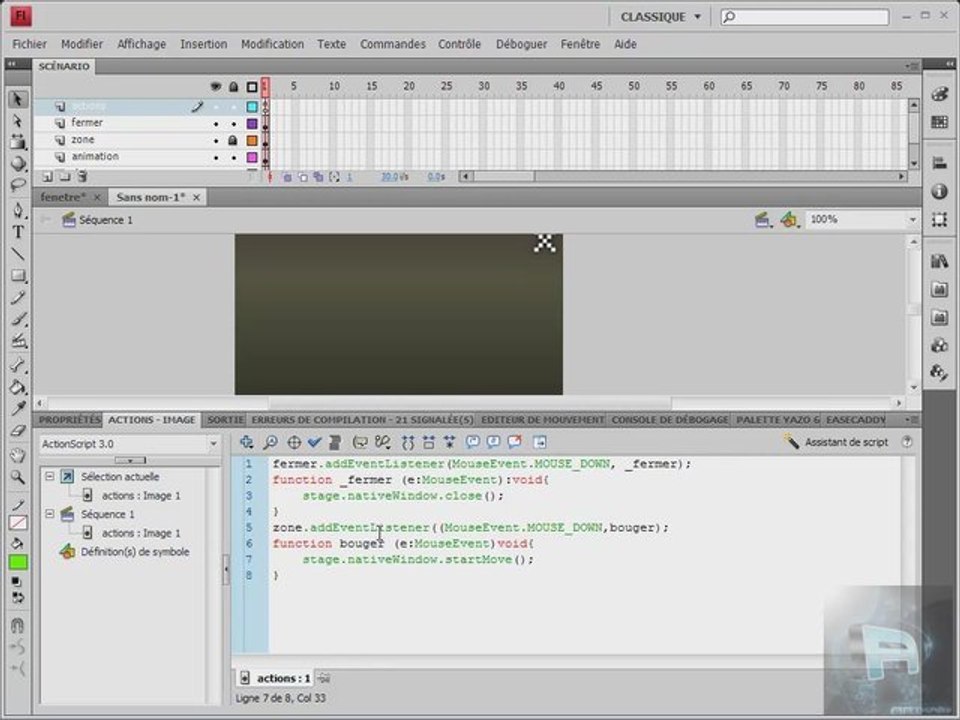Collapse the tools panel double-arrow
This screenshot has width=960, height=720.
click(11, 64)
